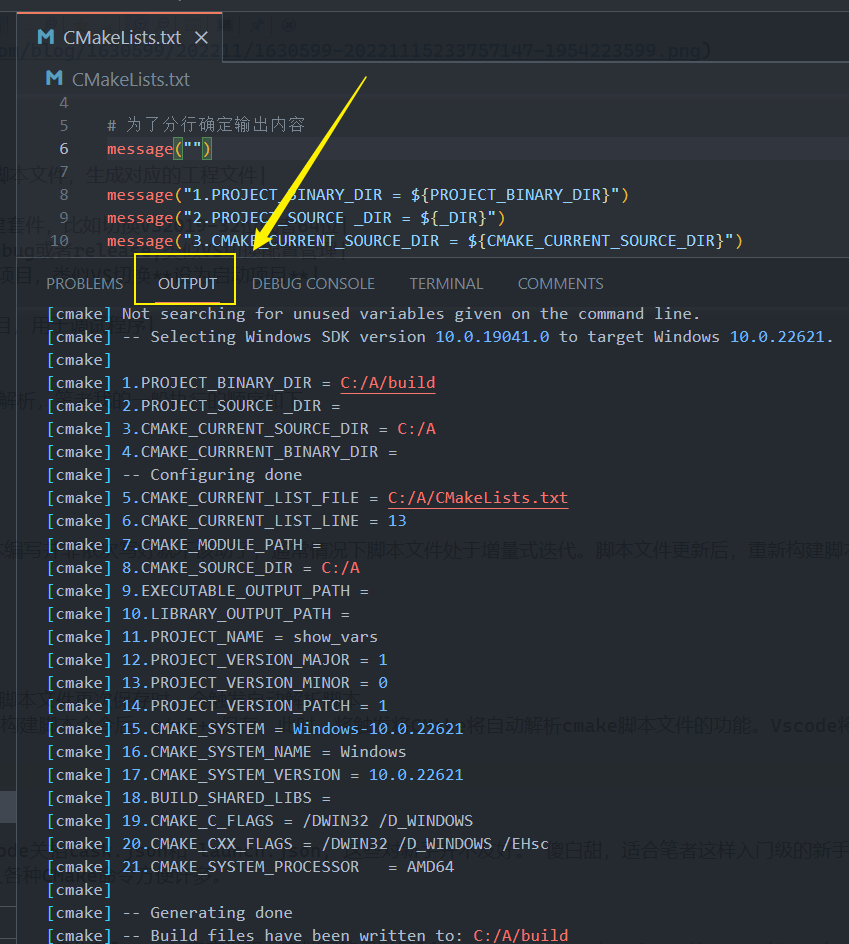Click the 18.BUILD_SHARED_LIBS output line
This screenshot has height=944, width=849.
point(189,798)
